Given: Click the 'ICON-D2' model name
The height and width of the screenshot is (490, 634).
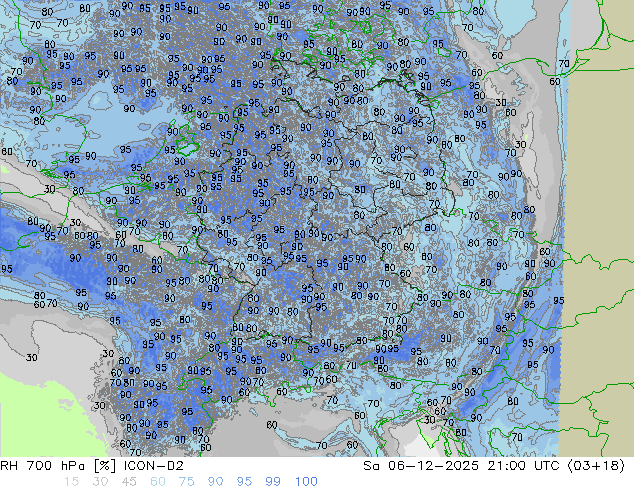Looking at the screenshot, I should (x=154, y=466).
